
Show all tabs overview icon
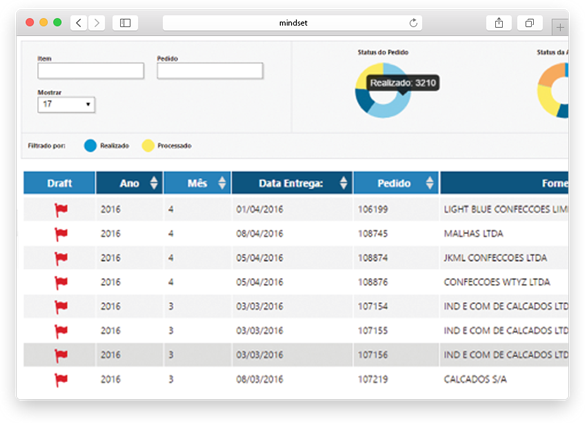pyautogui.click(x=529, y=23)
